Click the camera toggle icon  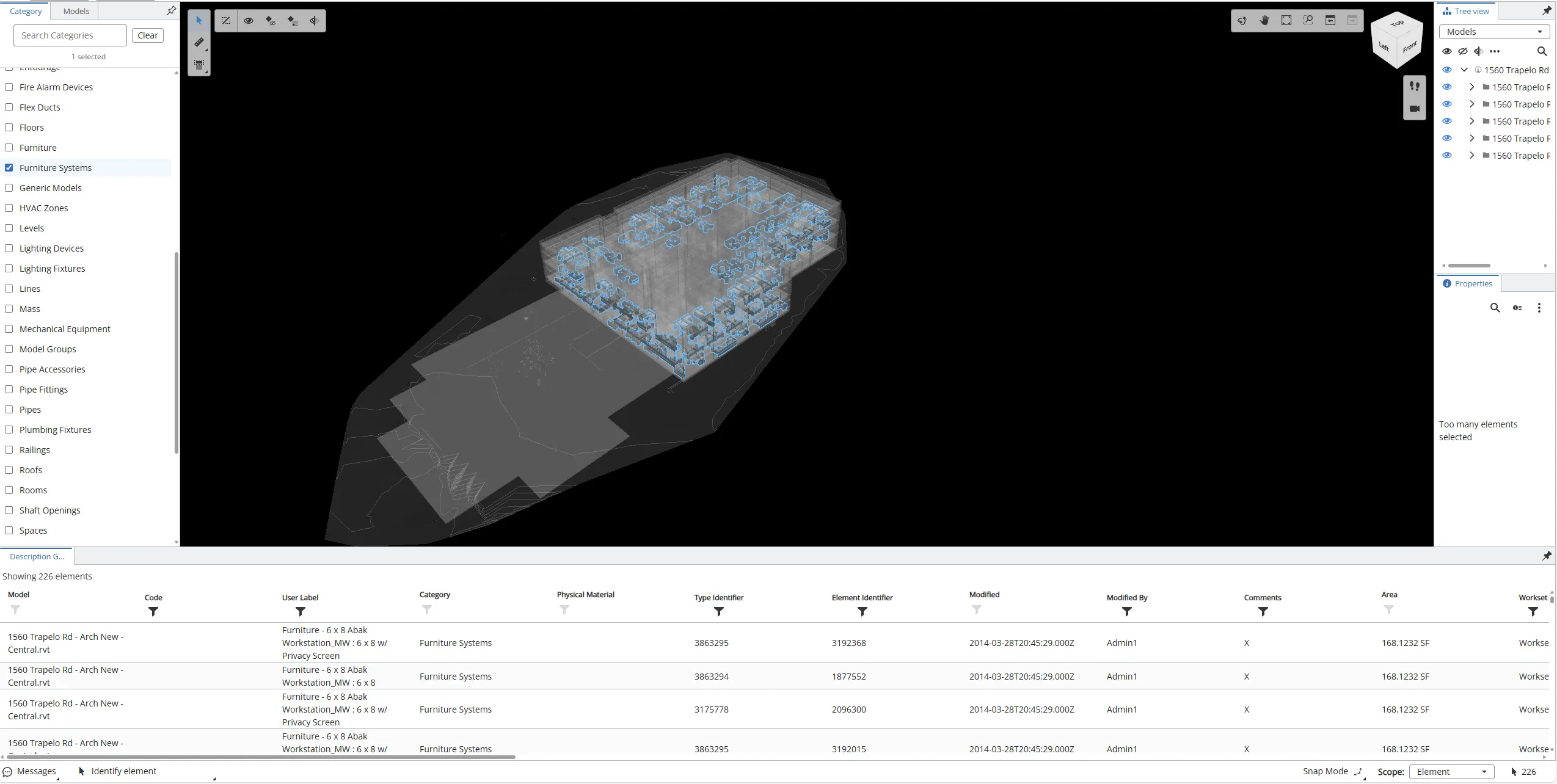1414,109
